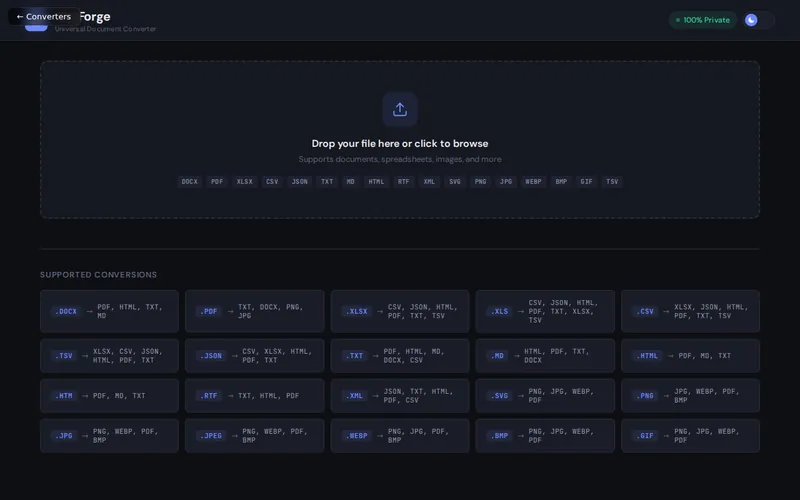The image size is (800, 500).
Task: Select the .XLS conversion card
Action: coord(545,311)
